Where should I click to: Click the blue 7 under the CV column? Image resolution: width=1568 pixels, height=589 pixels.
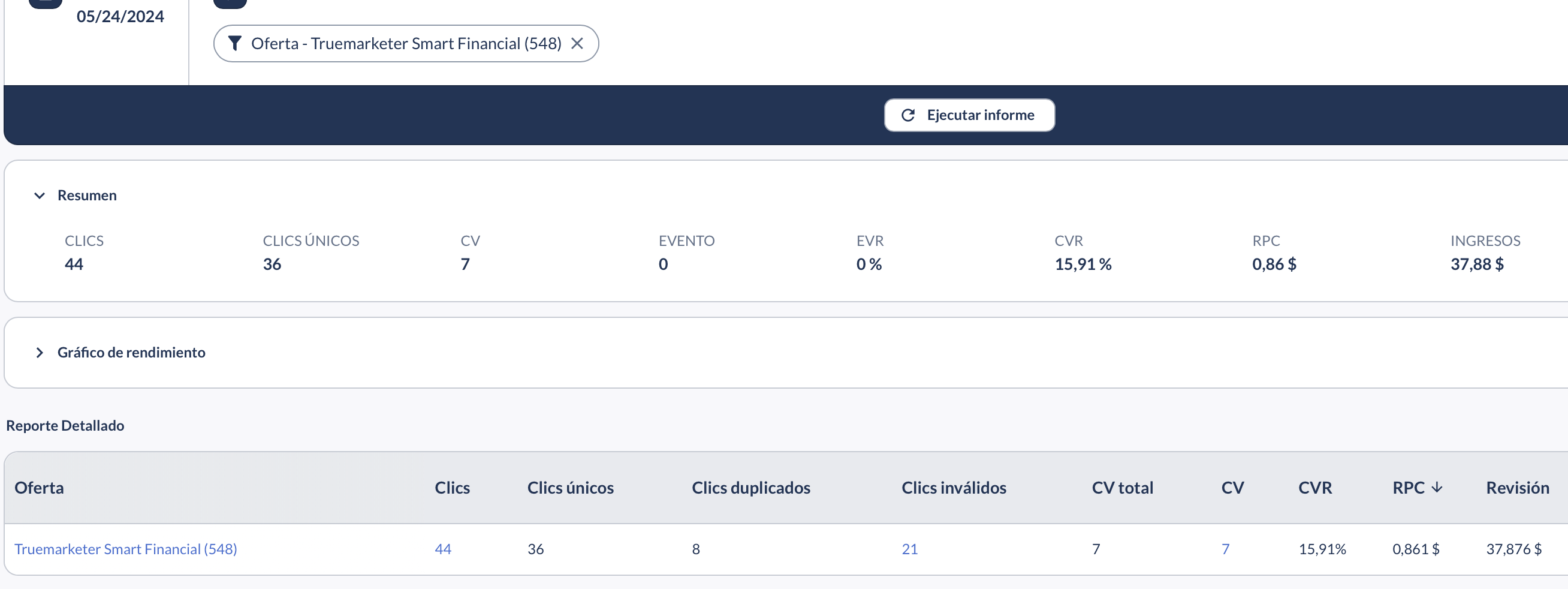coord(1225,548)
